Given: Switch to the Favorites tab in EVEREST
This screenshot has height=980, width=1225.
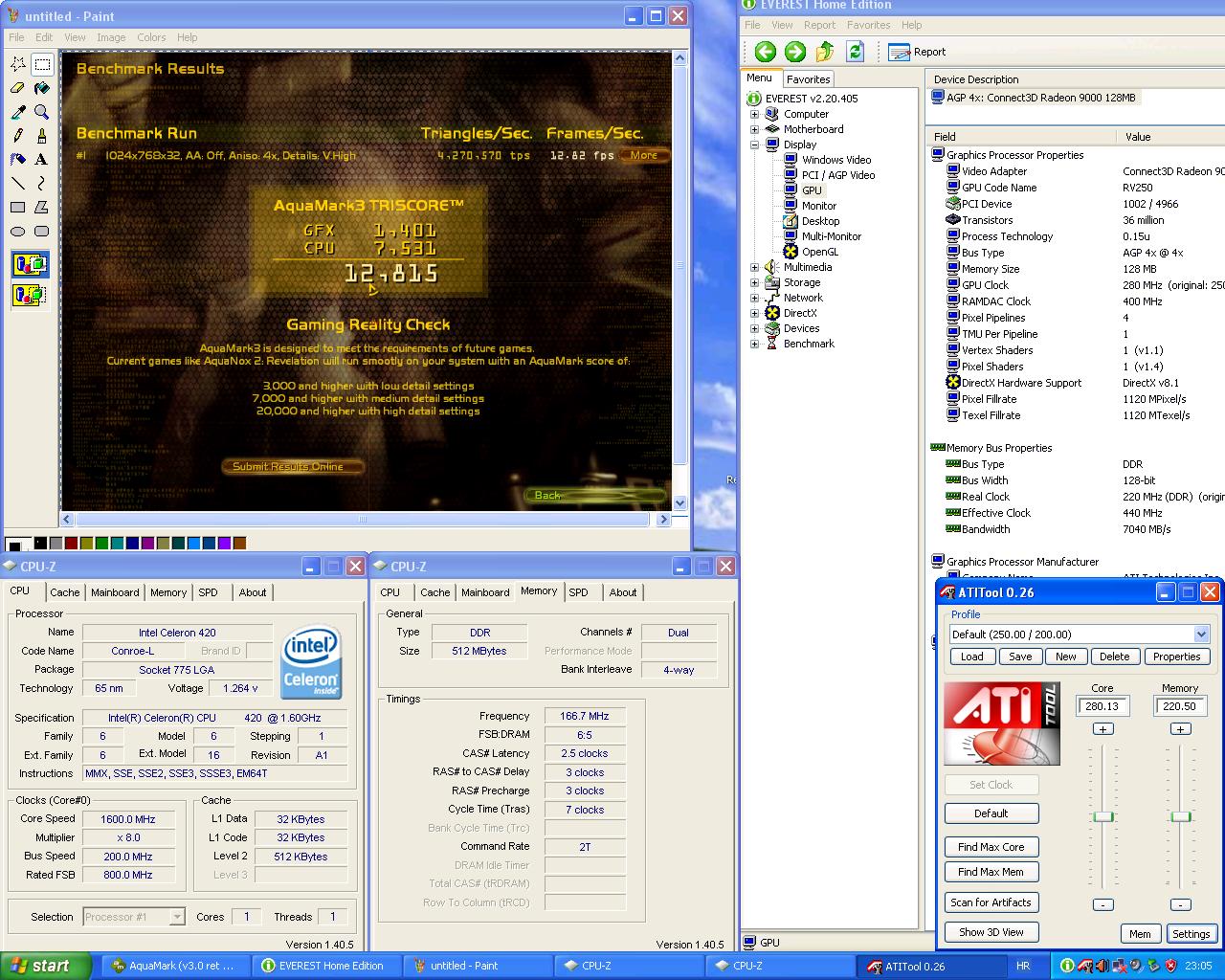Looking at the screenshot, I should point(809,79).
